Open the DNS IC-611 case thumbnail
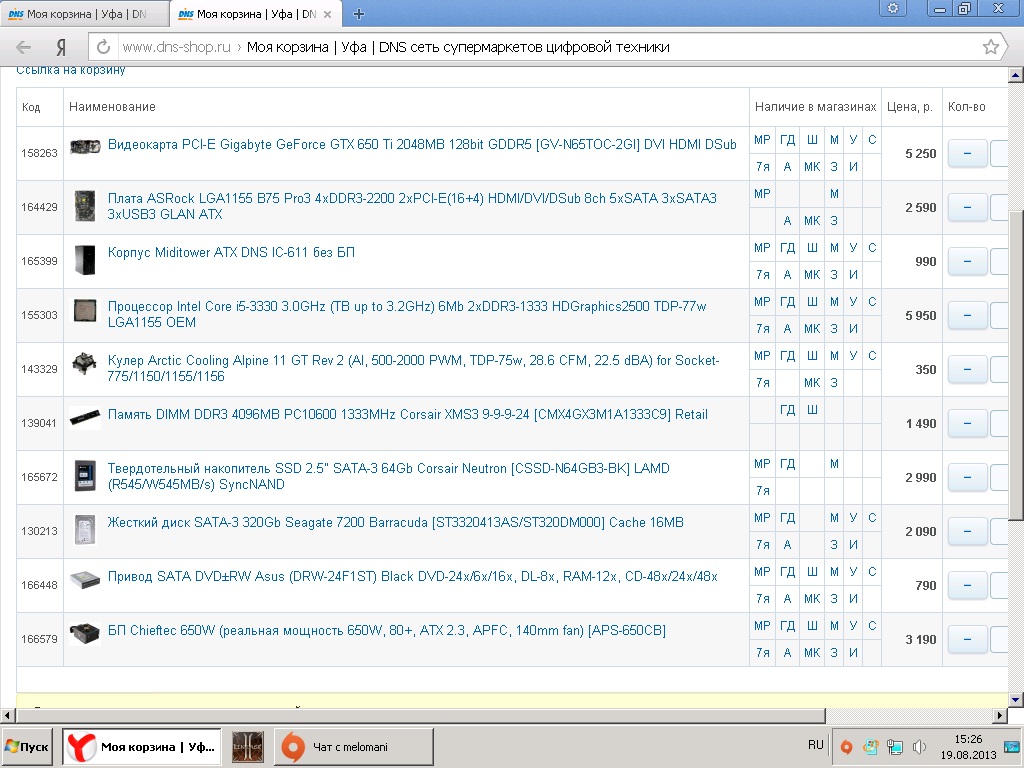Viewport: 1024px width, 768px height. (x=85, y=260)
